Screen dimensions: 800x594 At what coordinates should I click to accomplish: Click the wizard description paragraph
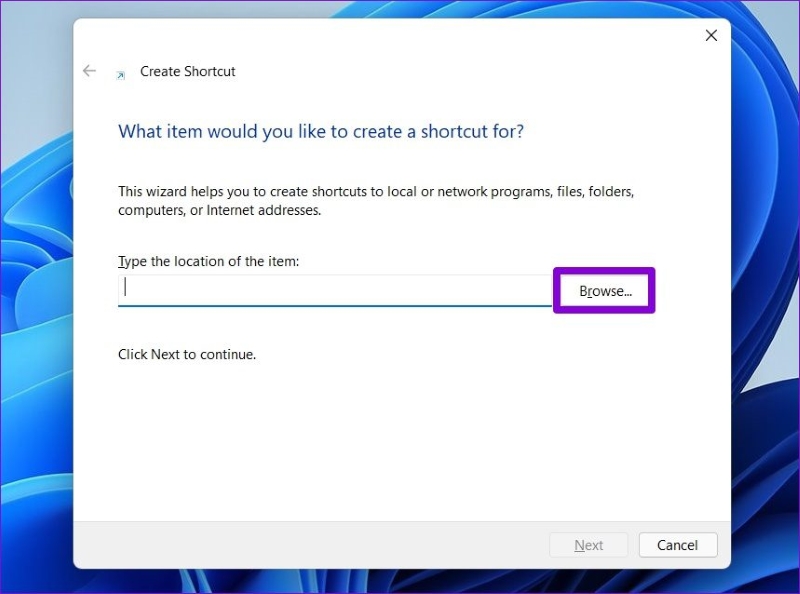pos(376,200)
